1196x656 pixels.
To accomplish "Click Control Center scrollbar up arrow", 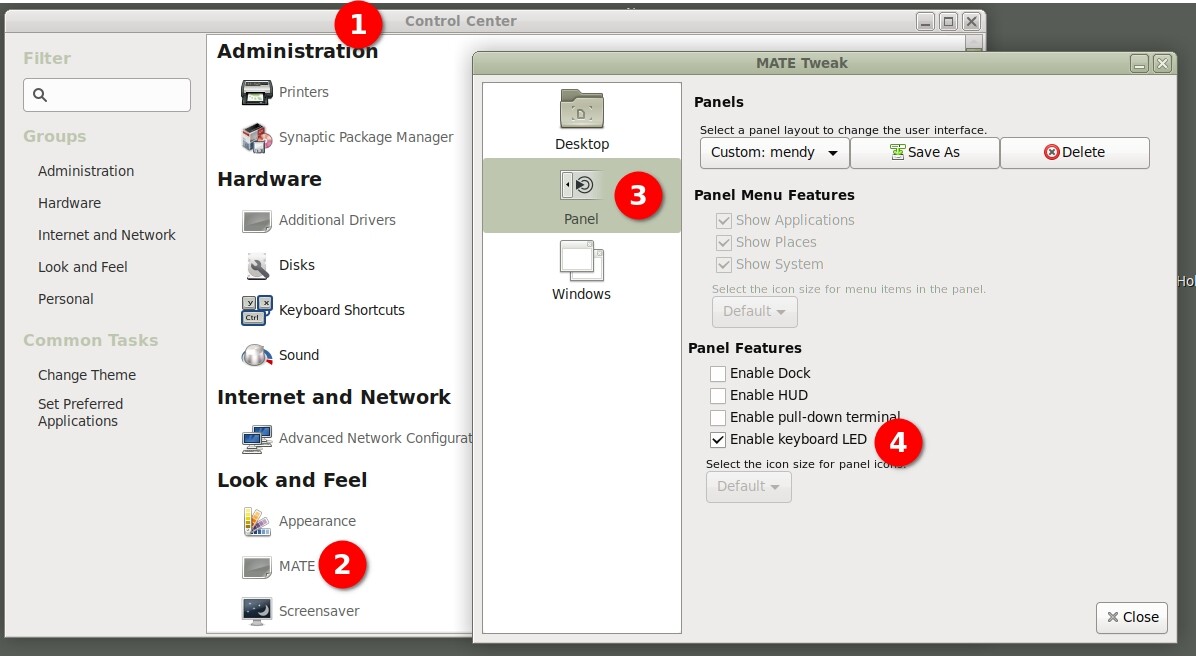I will pos(973,43).
